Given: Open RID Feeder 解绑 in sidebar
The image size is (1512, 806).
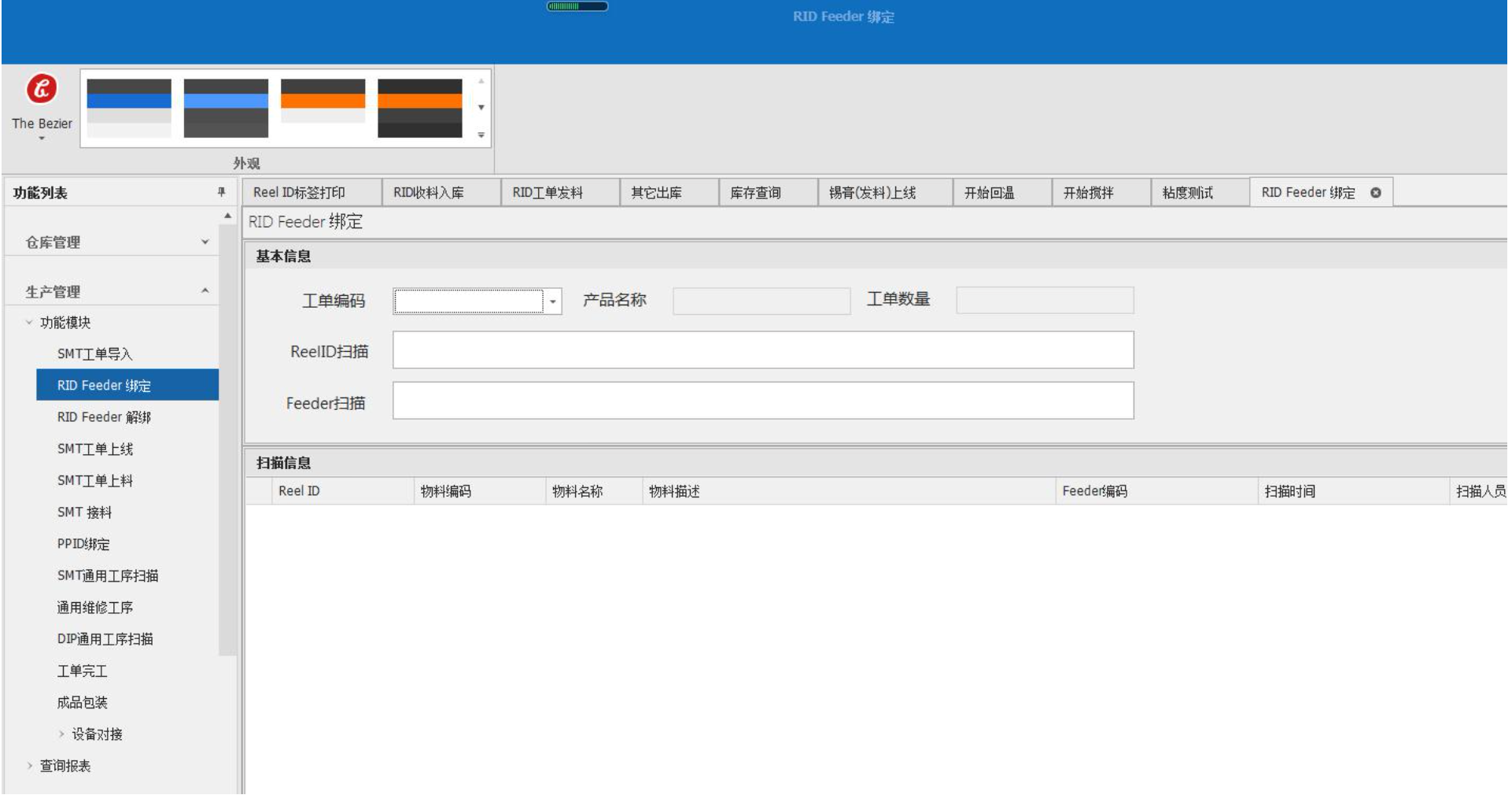Looking at the screenshot, I should tap(104, 417).
